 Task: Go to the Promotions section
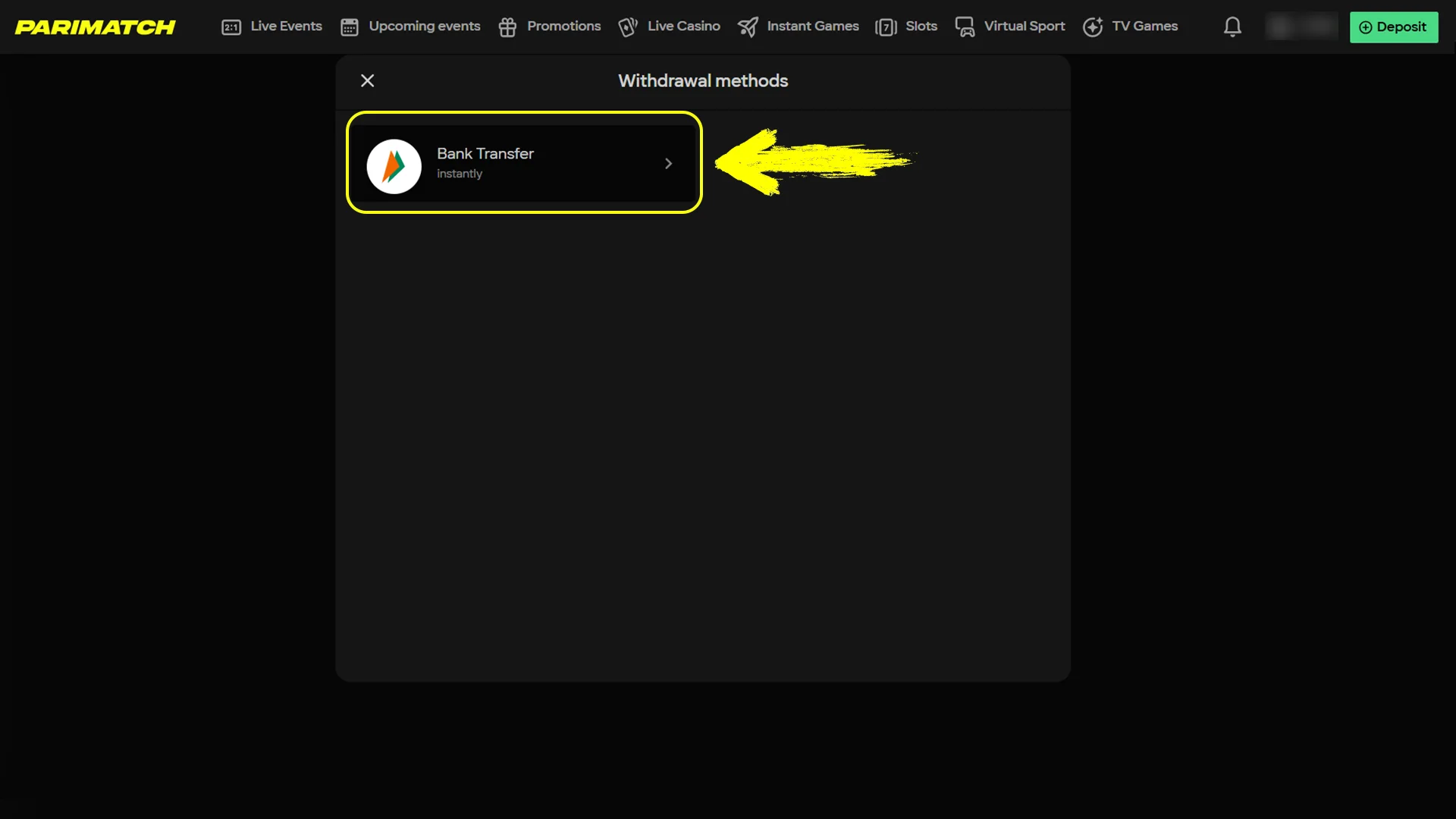[563, 27]
